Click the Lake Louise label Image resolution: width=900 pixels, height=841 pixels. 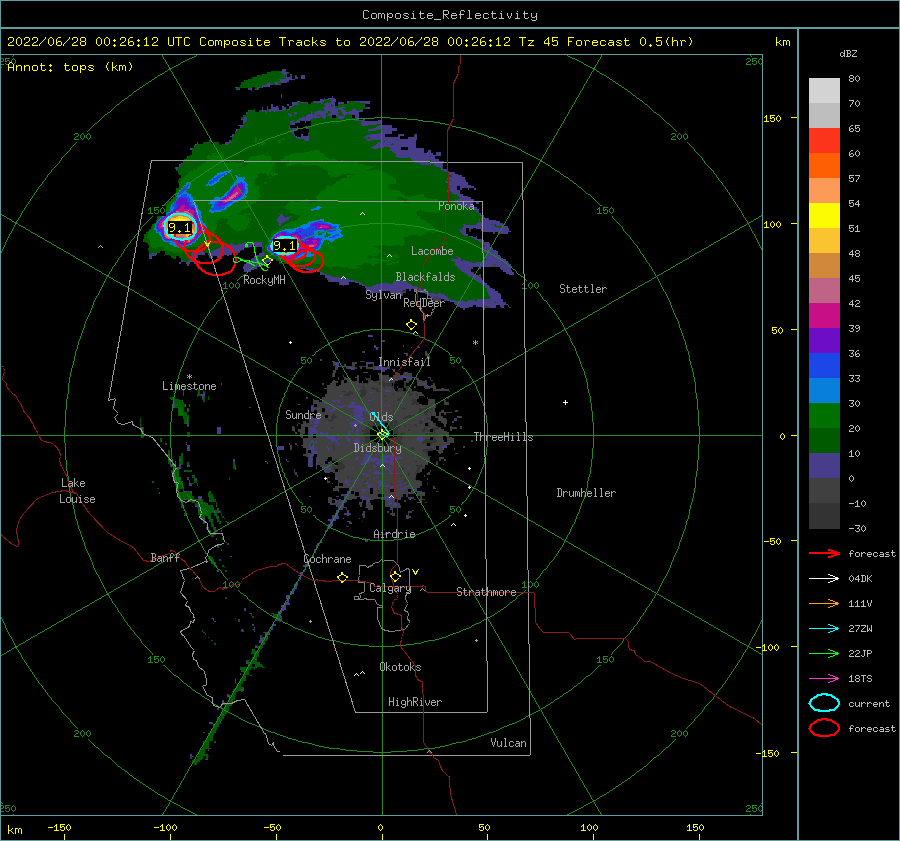(x=77, y=491)
